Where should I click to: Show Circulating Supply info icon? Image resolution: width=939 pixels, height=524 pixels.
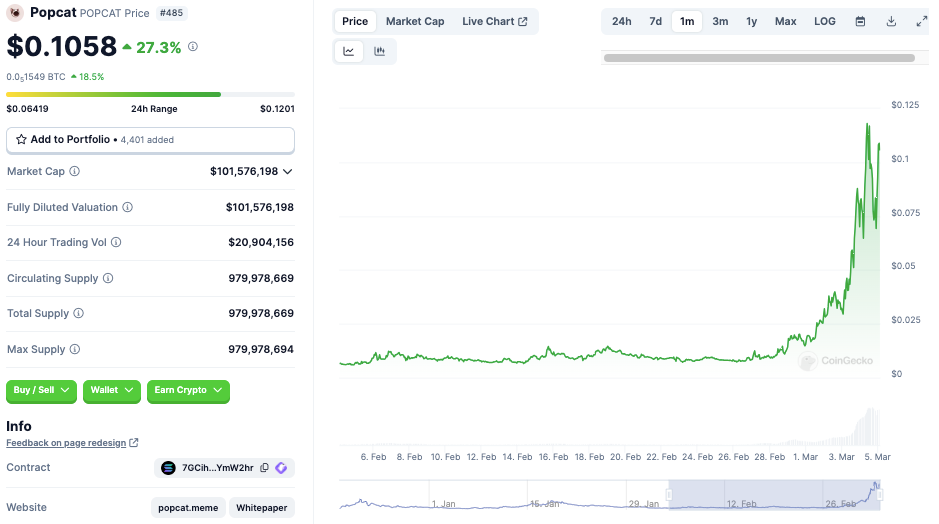tap(108, 278)
